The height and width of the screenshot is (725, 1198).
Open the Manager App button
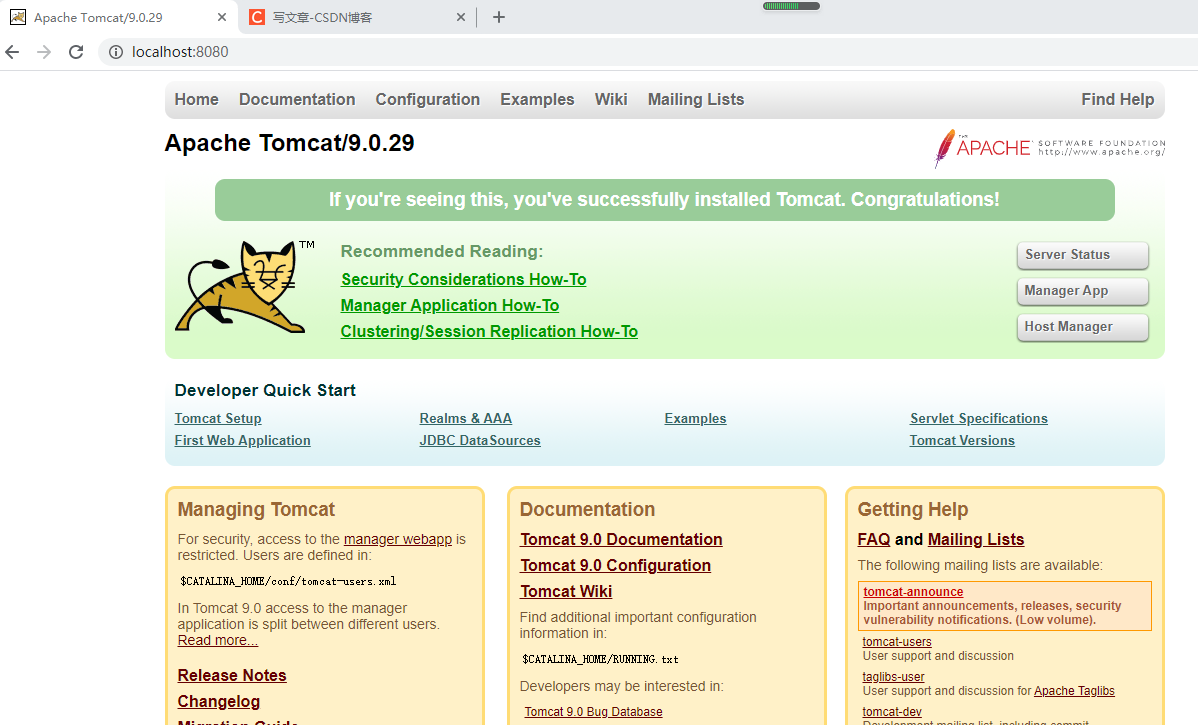pos(1083,291)
